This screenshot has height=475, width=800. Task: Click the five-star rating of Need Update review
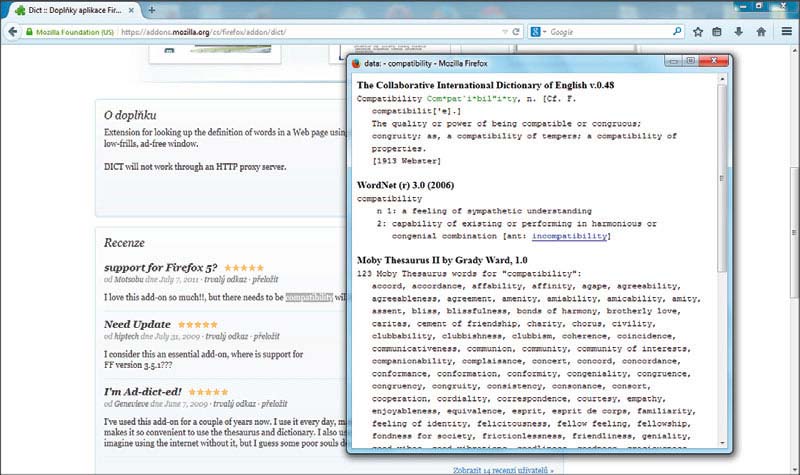[x=198, y=324]
